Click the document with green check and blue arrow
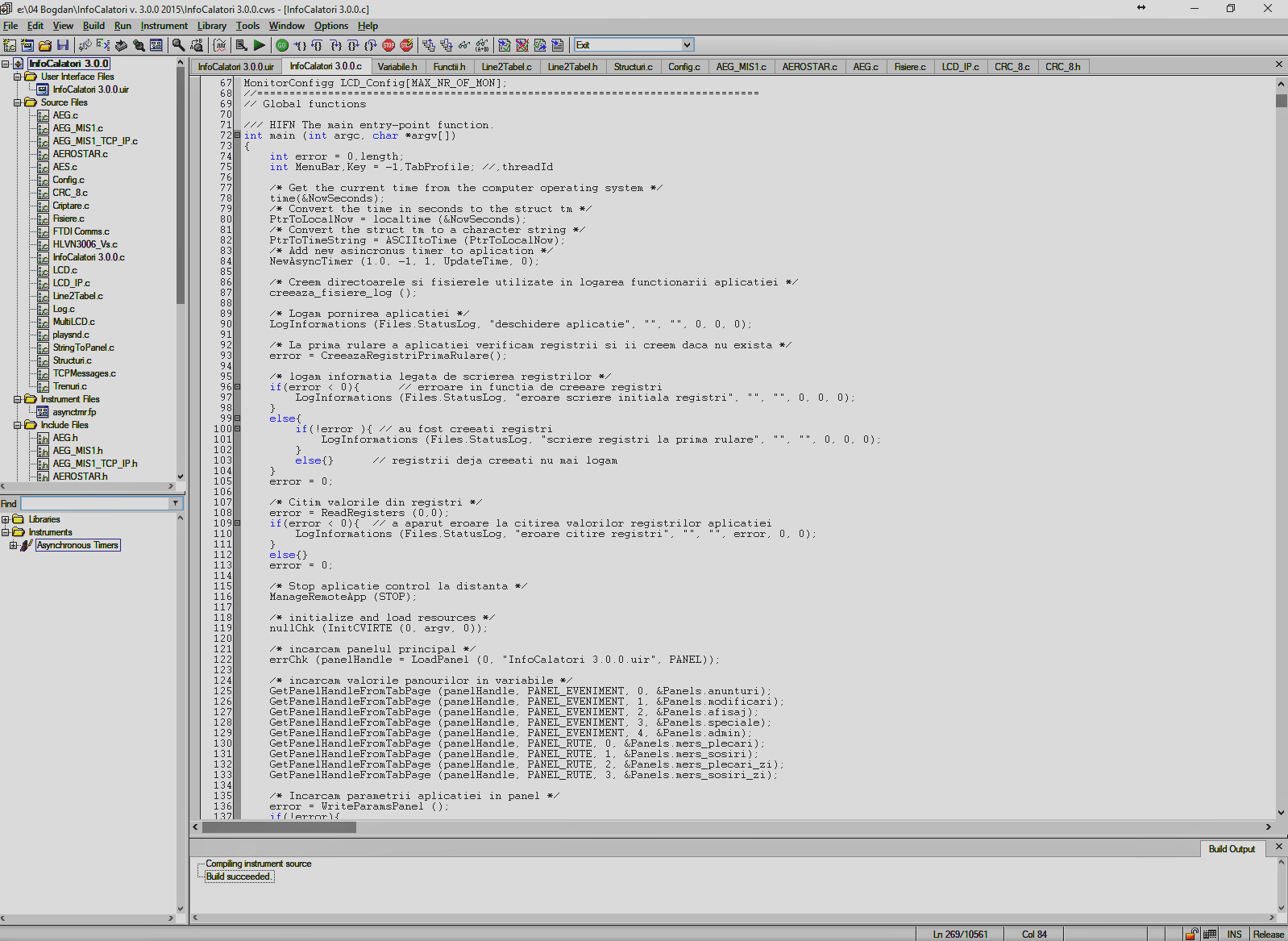 [540, 45]
